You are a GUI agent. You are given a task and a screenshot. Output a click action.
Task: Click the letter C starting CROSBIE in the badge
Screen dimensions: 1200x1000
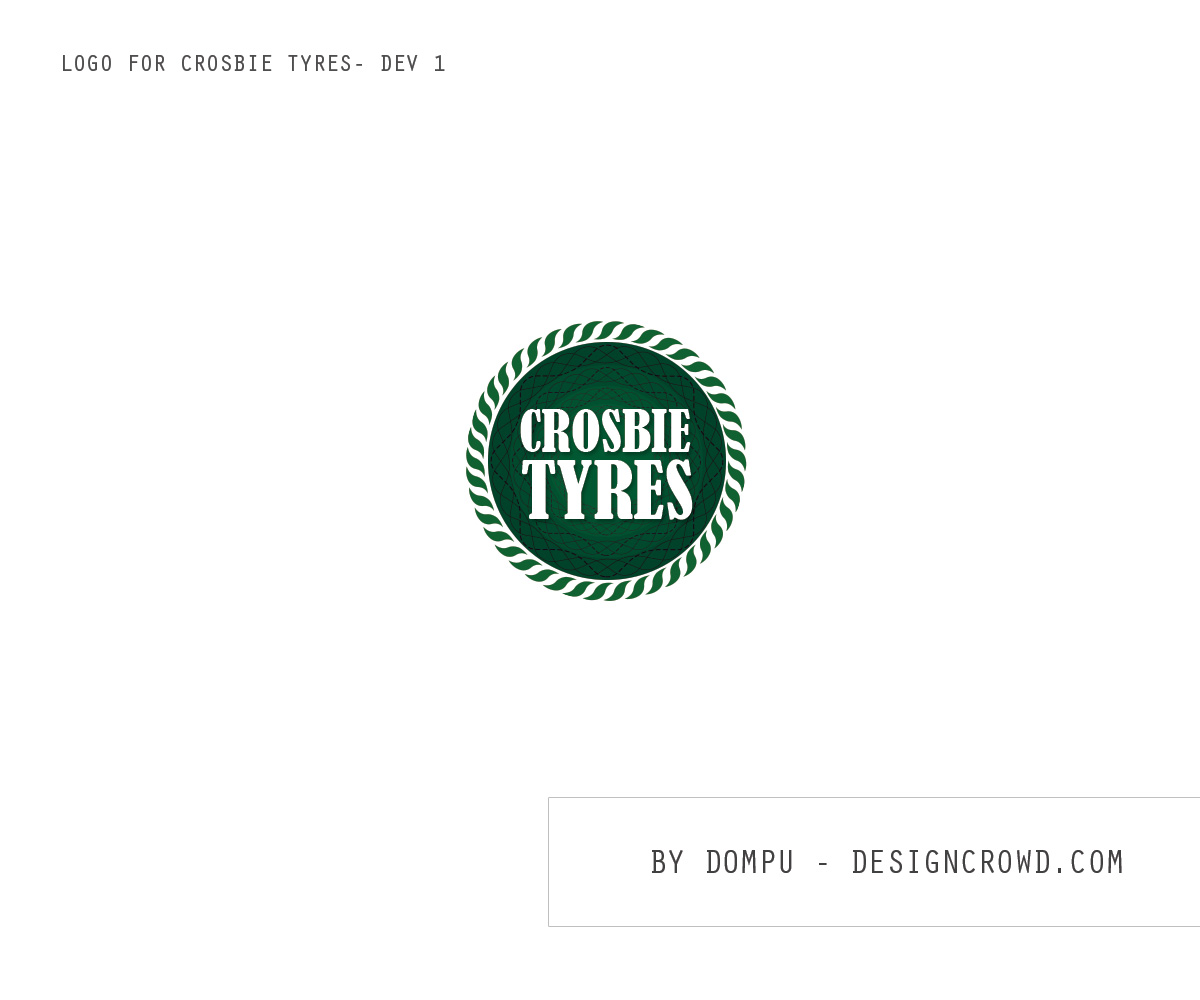click(532, 432)
